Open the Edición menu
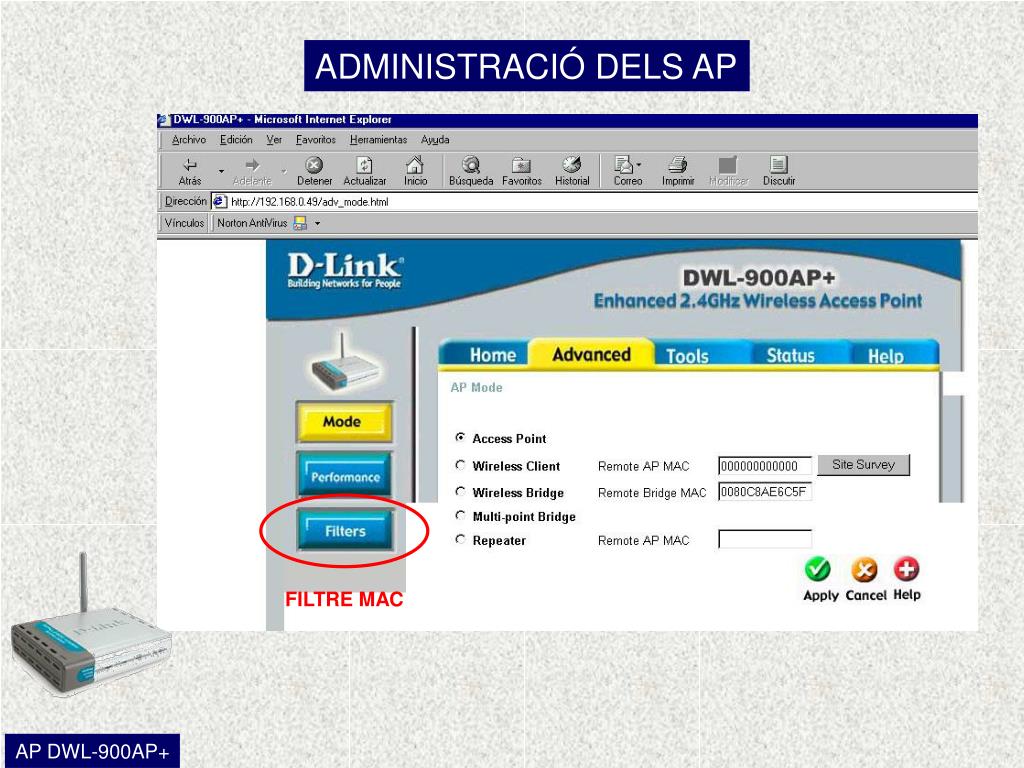Screen dimensions: 1024x768 [236, 140]
